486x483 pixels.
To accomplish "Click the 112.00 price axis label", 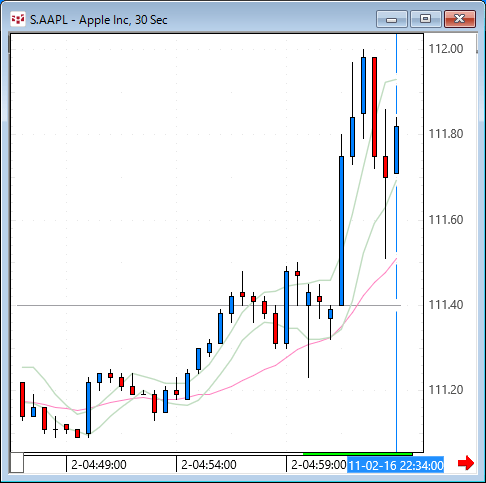I will pos(446,49).
